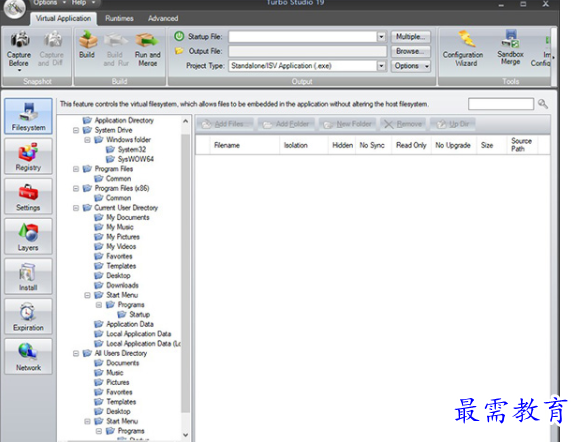This screenshot has width=576, height=442.
Task: Click the No Upgrade column header
Action: (x=453, y=145)
